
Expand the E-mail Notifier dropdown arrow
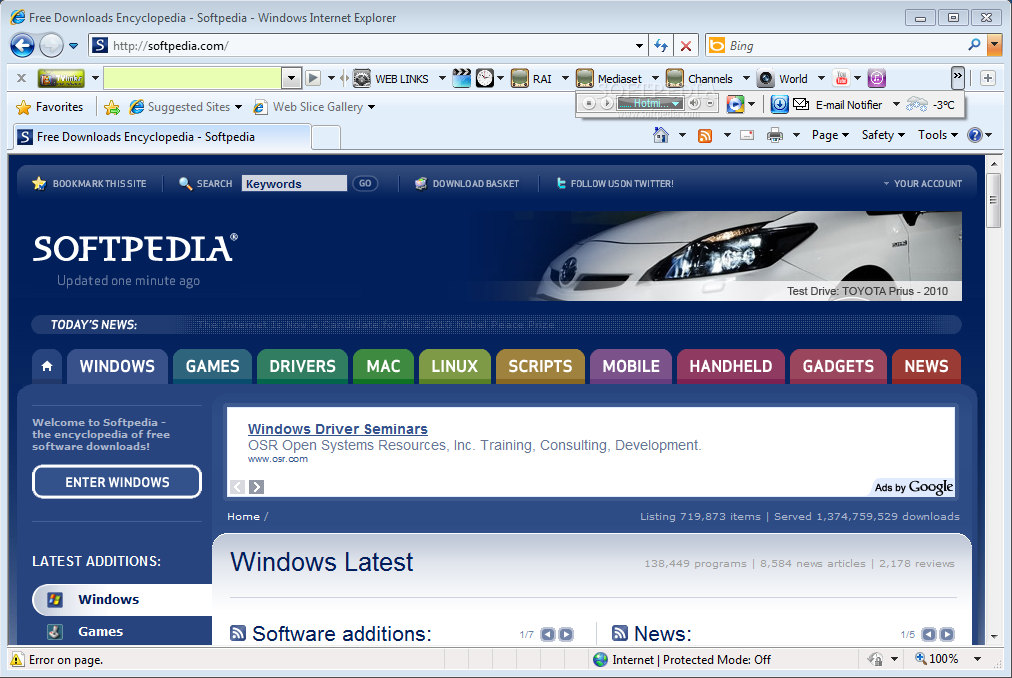point(896,104)
